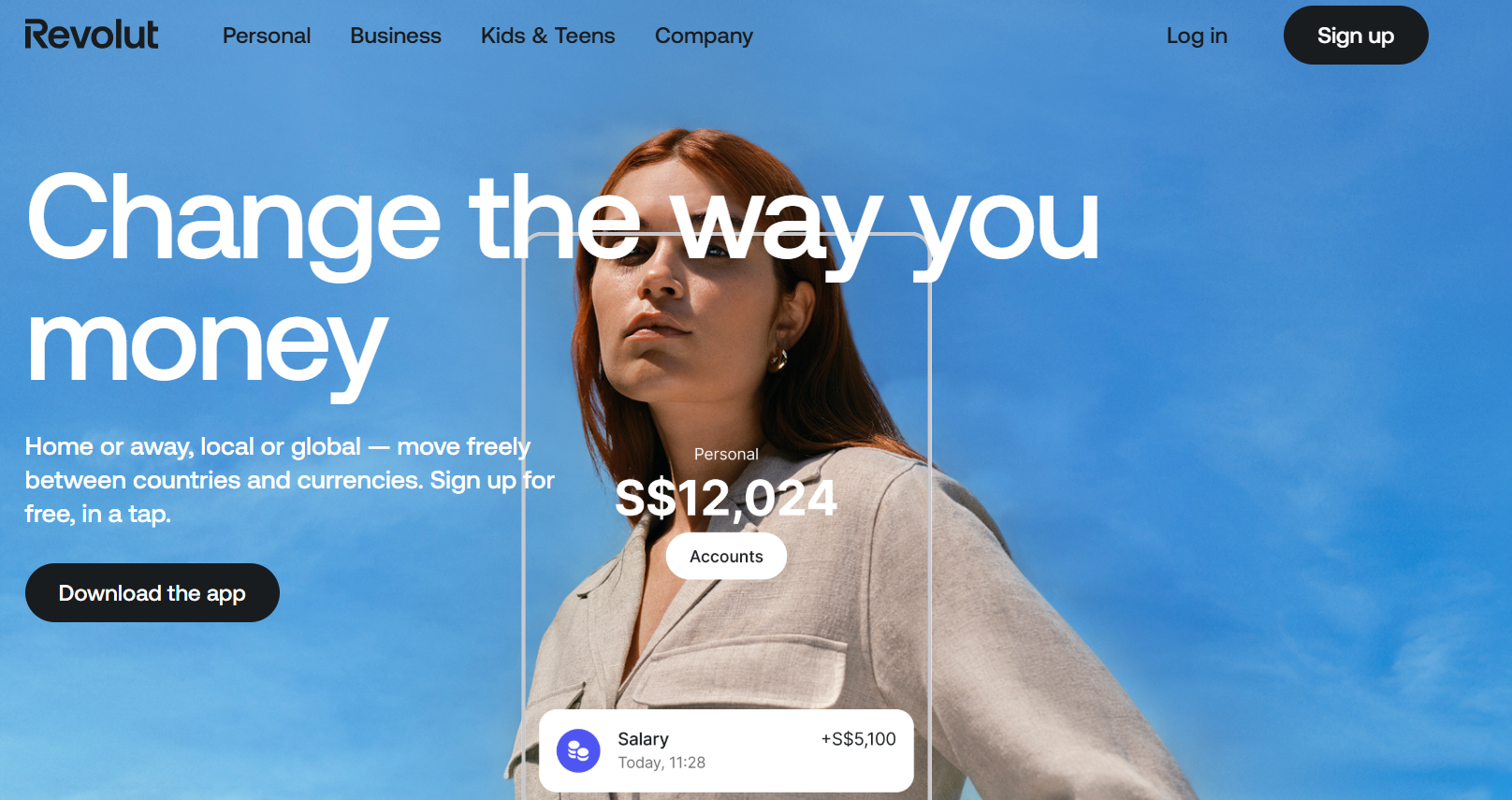Click the Salary transaction title
This screenshot has height=800, width=1512.
643,738
